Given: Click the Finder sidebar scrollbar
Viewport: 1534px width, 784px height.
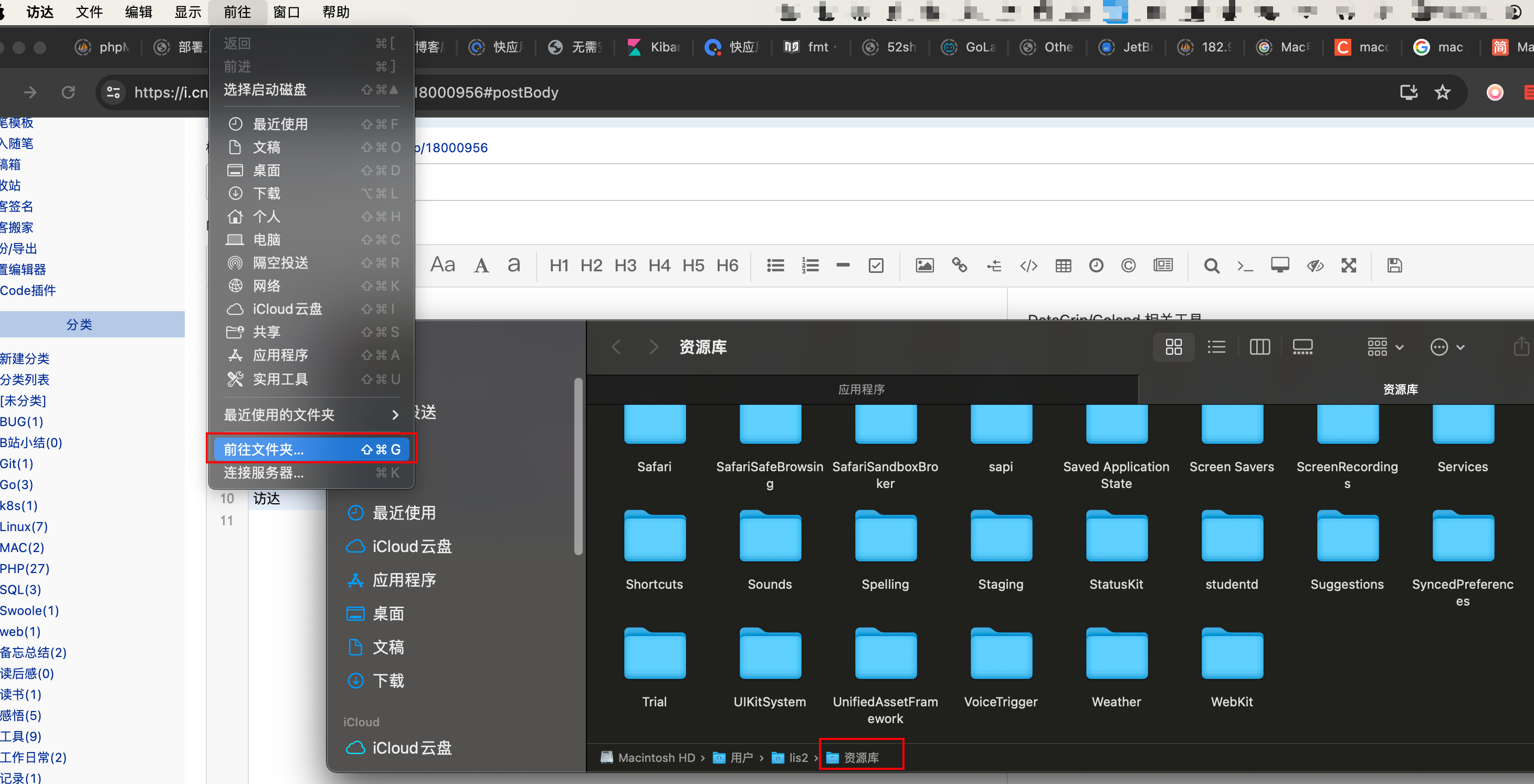Looking at the screenshot, I should click(577, 467).
